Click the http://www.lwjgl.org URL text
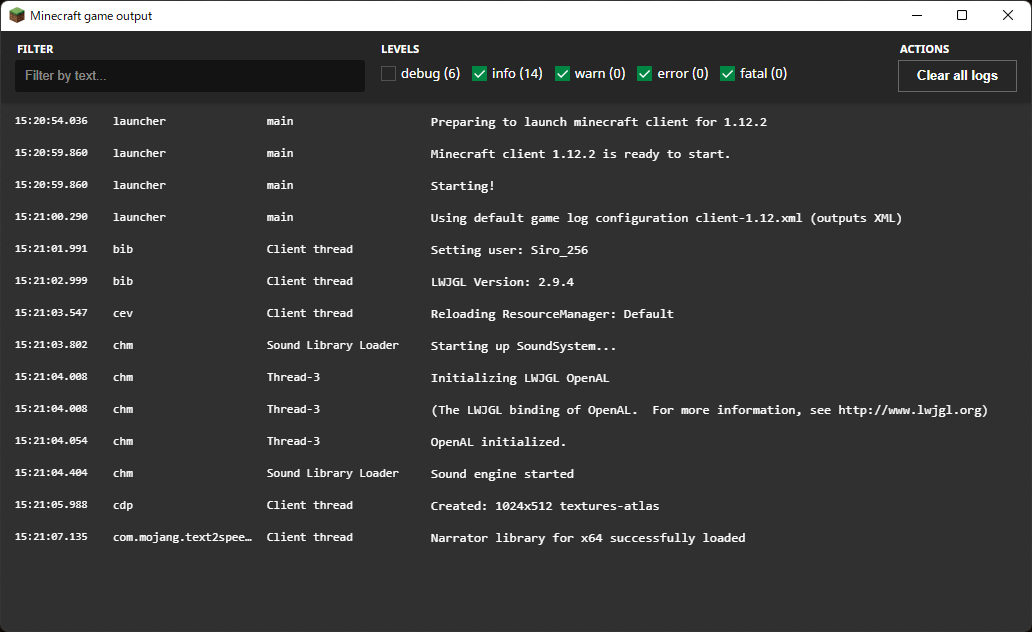 coord(910,410)
